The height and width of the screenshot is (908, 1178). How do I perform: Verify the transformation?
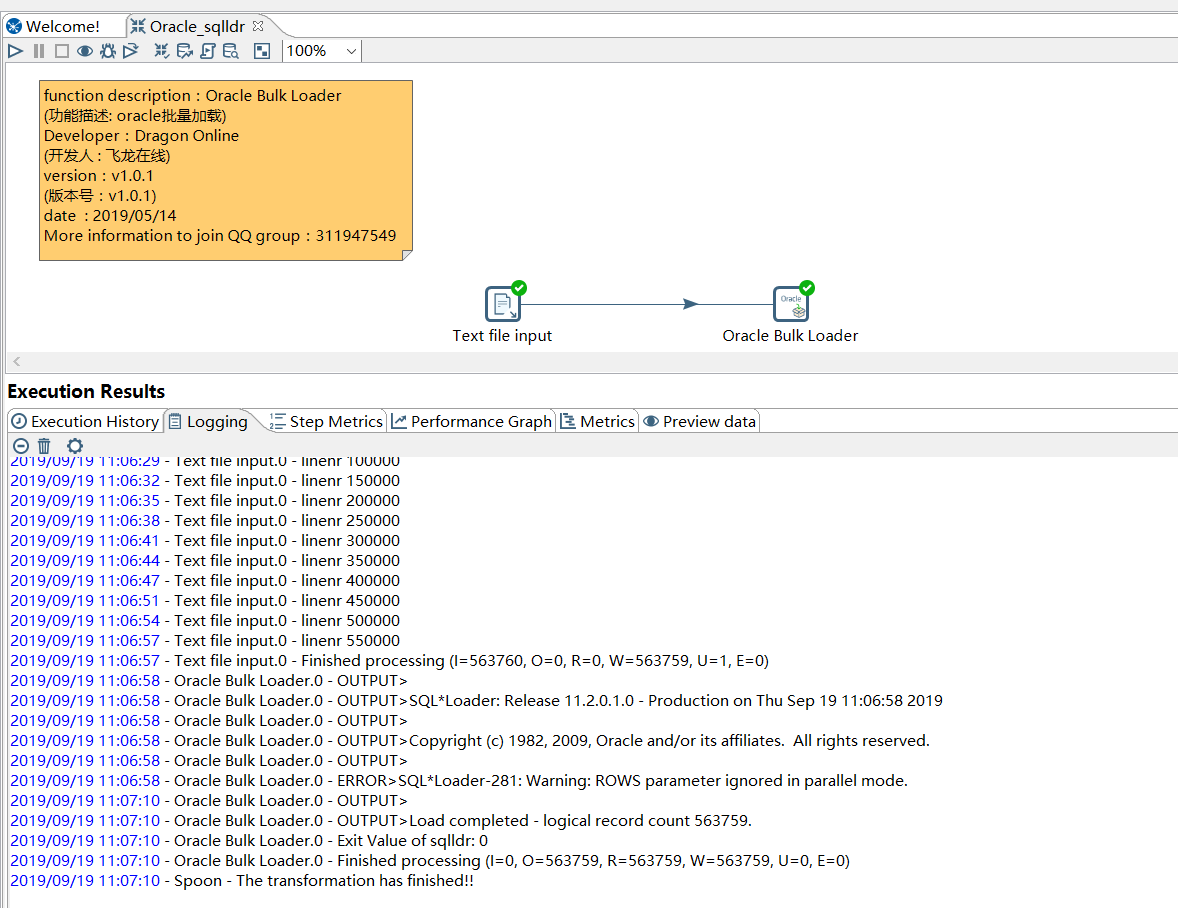(x=161, y=50)
